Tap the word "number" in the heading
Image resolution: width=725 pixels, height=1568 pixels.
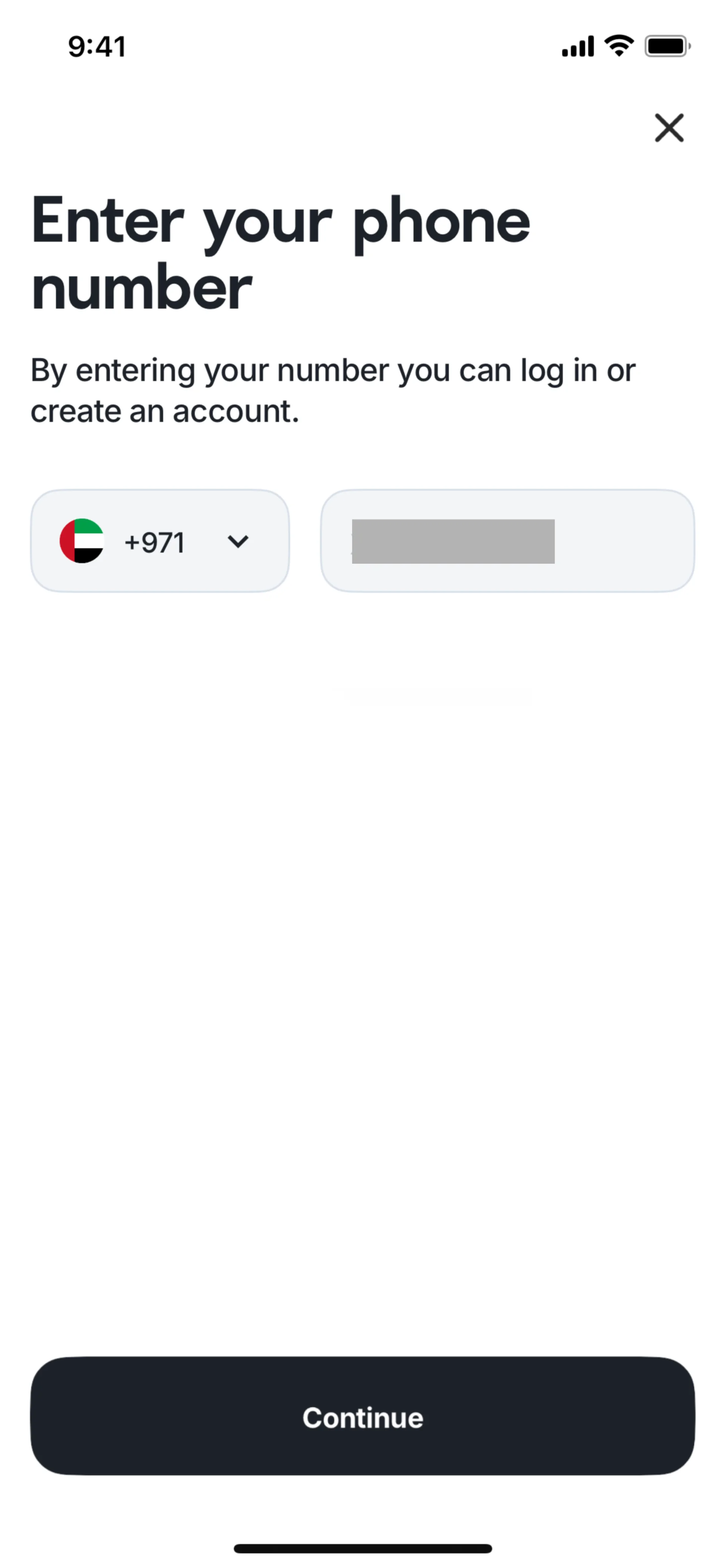pos(141,288)
